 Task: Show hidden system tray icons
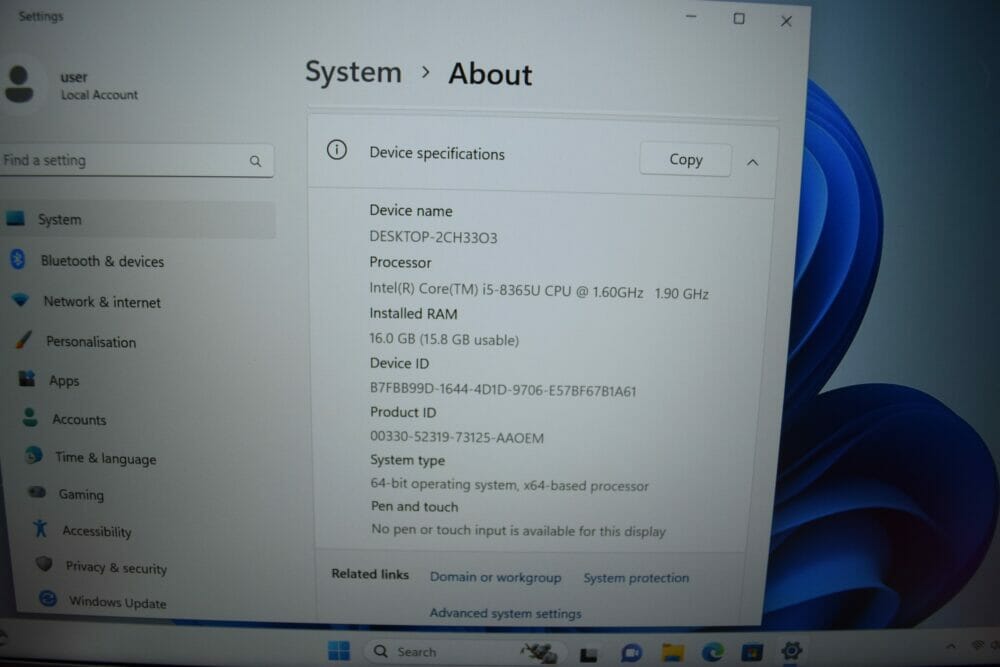951,646
